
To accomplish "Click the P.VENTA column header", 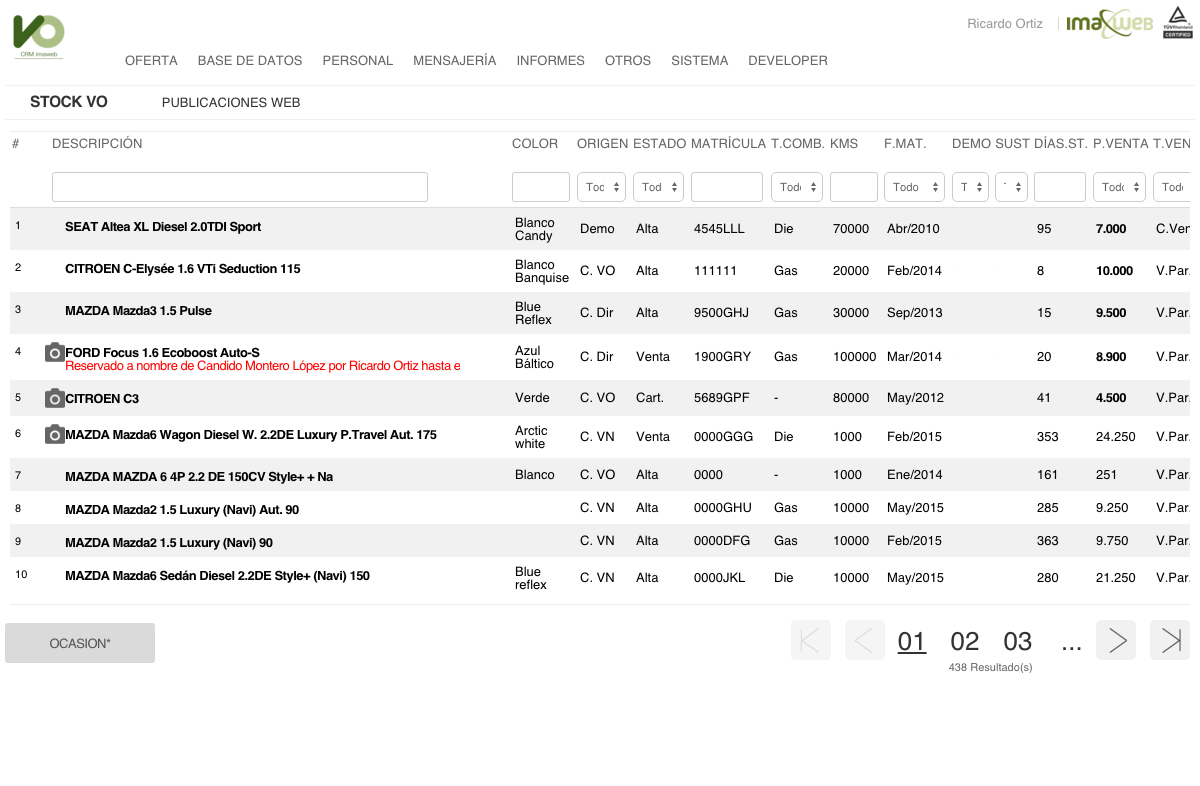I will tap(1121, 144).
